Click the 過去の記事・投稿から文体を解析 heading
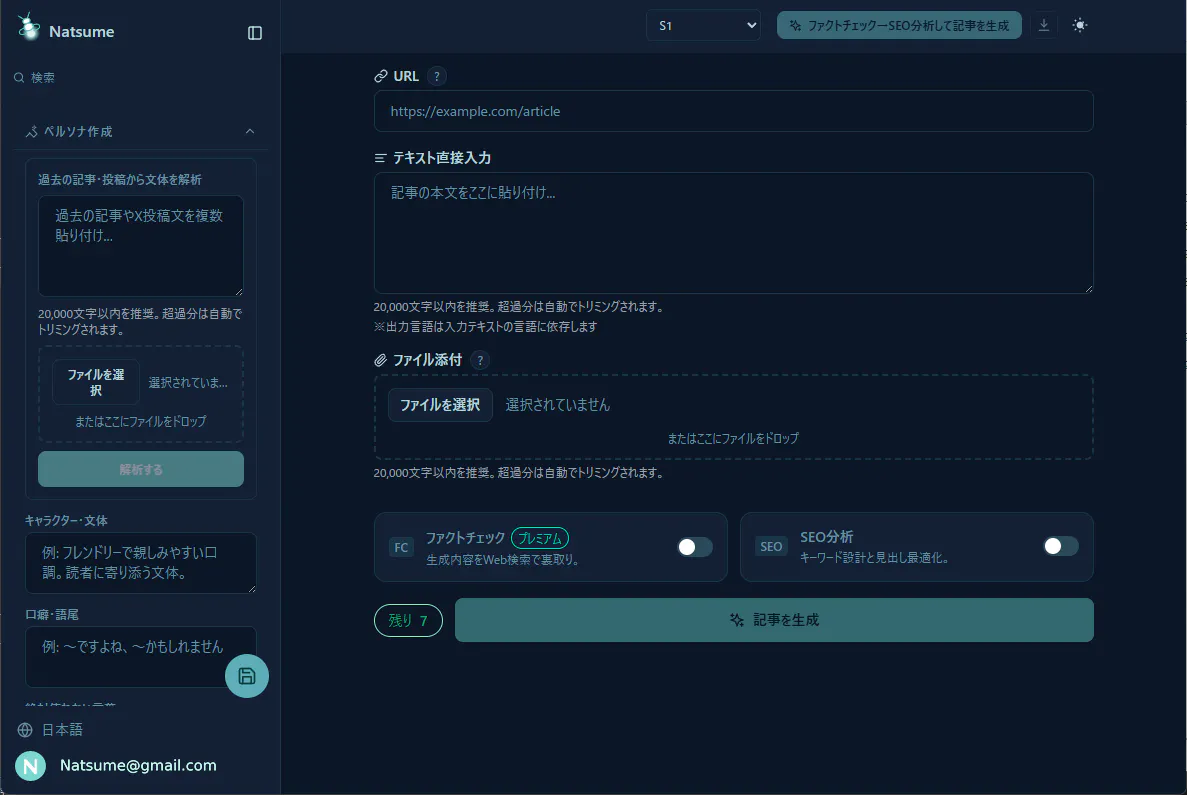 point(120,180)
